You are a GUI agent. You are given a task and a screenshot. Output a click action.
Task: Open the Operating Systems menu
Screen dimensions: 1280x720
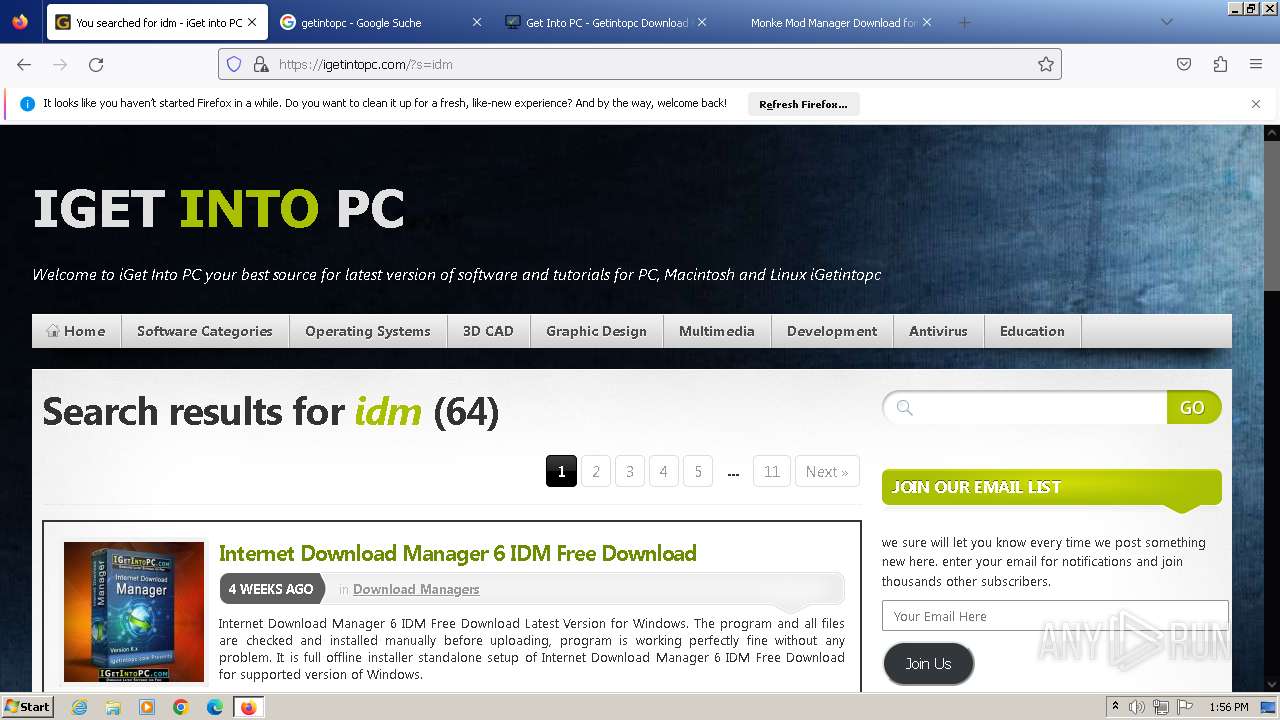click(x=368, y=331)
